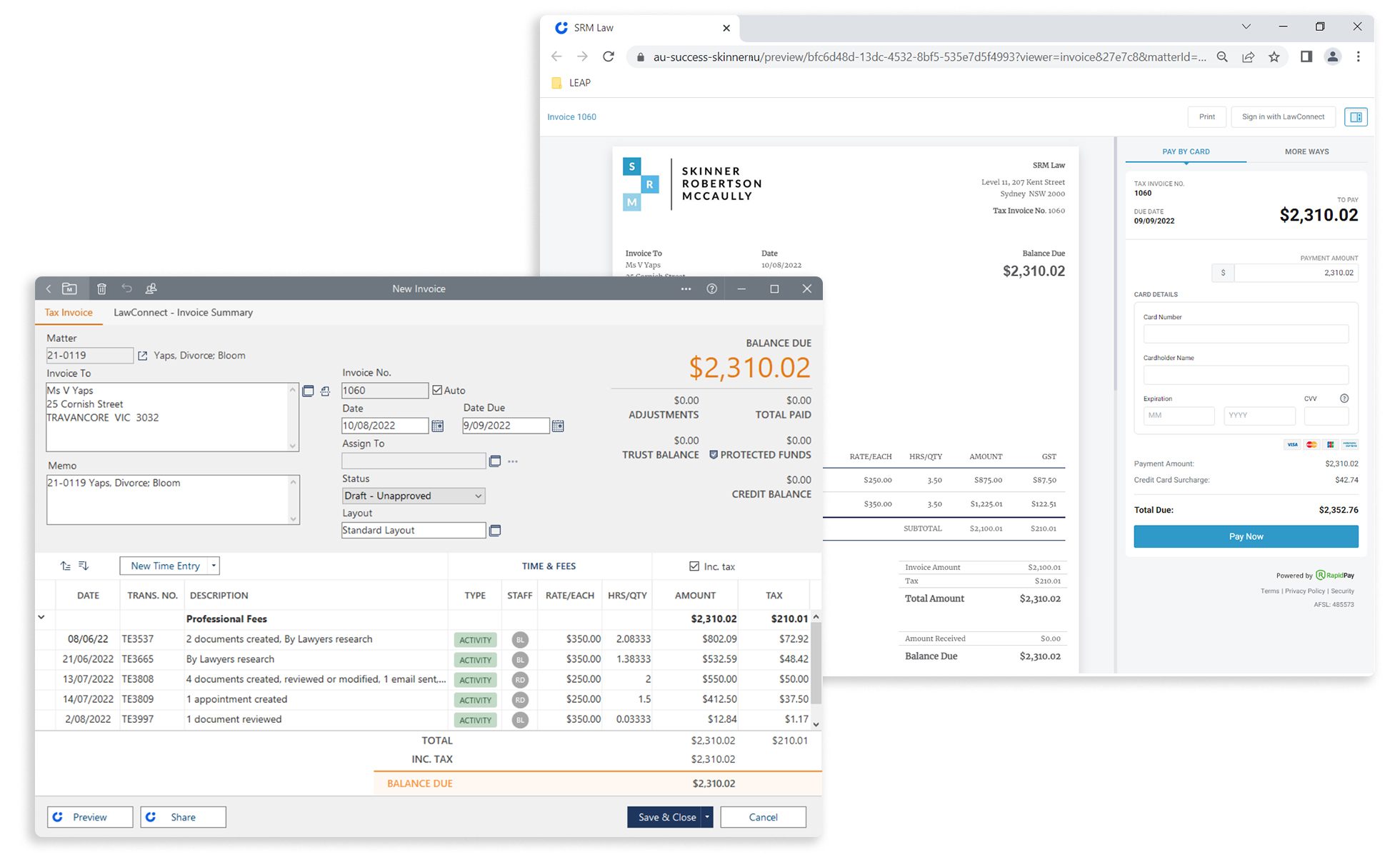The image size is (1400, 857).
Task: Open the browser tab search chevron
Action: coord(1246,26)
